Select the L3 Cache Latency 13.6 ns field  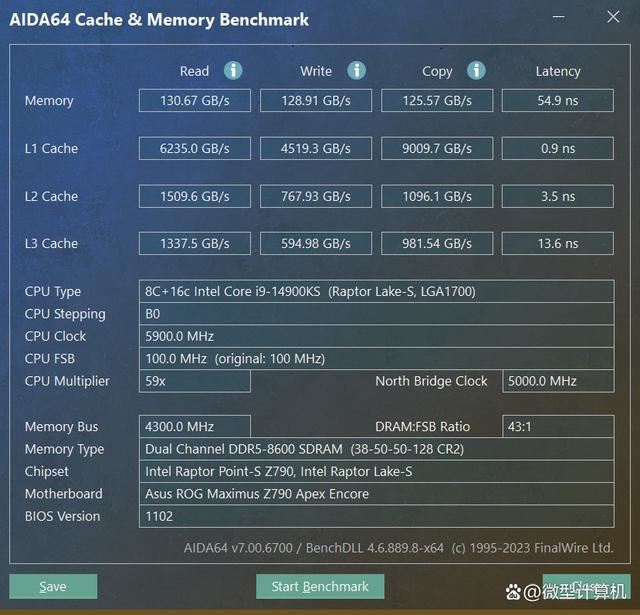pyautogui.click(x=557, y=244)
